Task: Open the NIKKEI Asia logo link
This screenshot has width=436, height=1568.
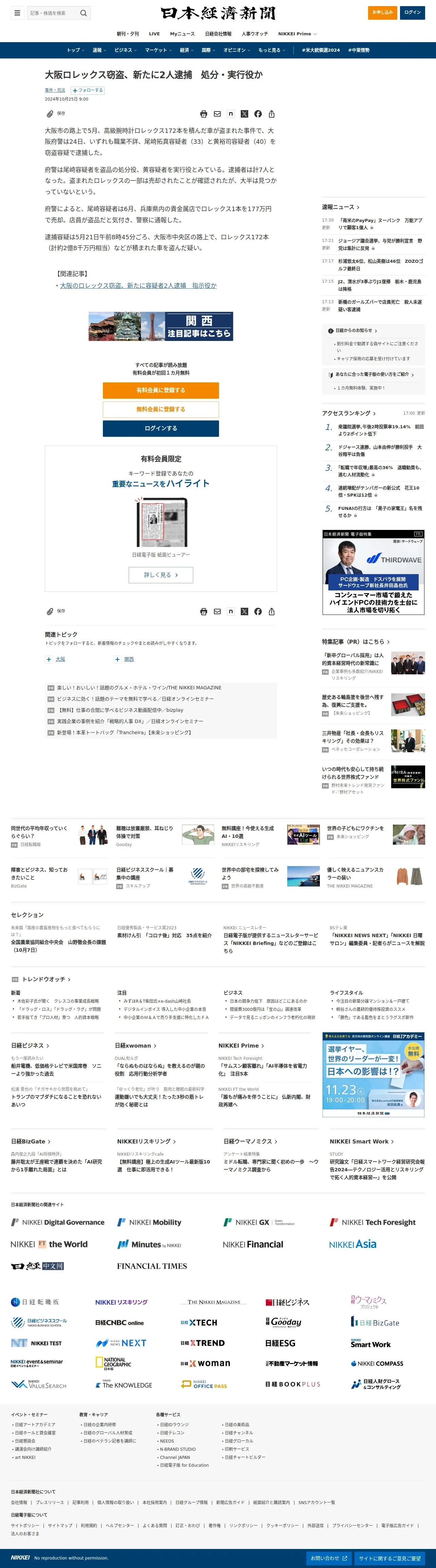Action: coord(353,1244)
